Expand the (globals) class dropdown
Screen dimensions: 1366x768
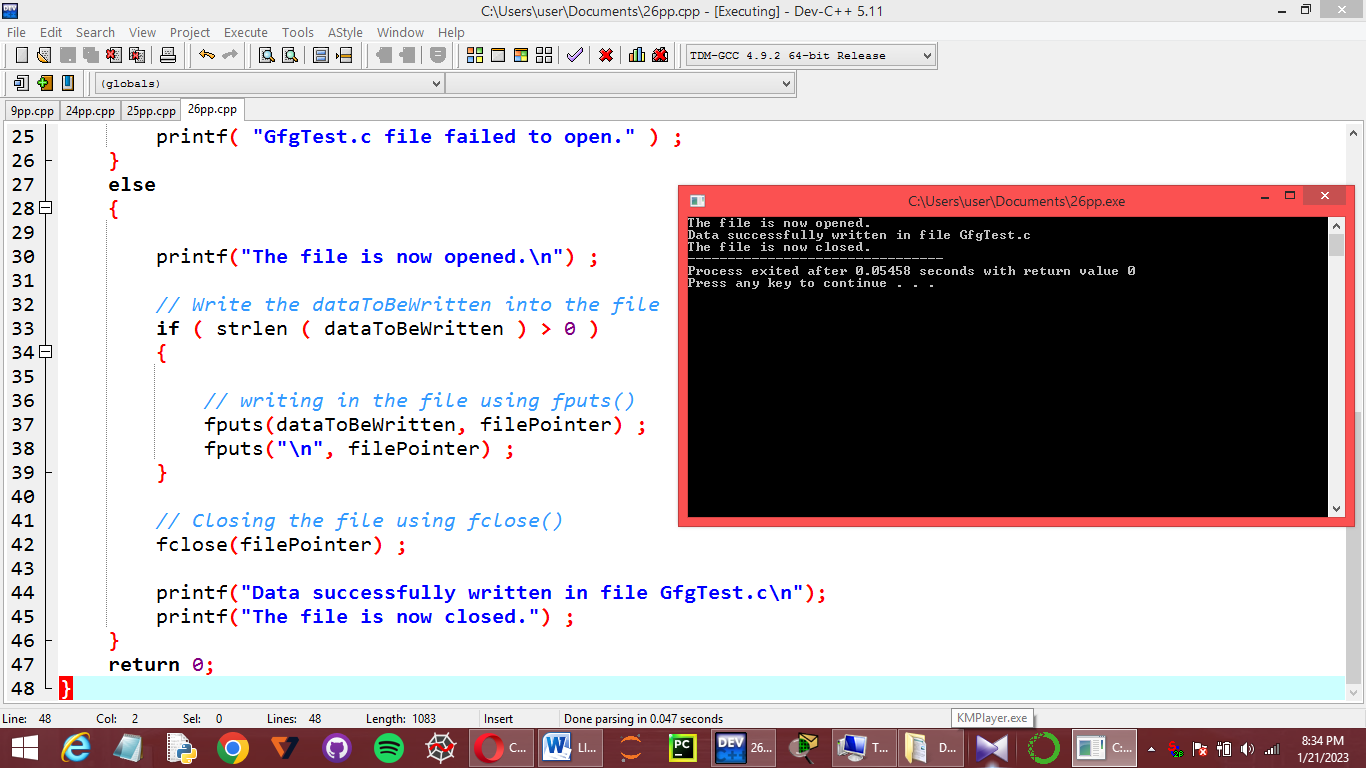pos(269,84)
